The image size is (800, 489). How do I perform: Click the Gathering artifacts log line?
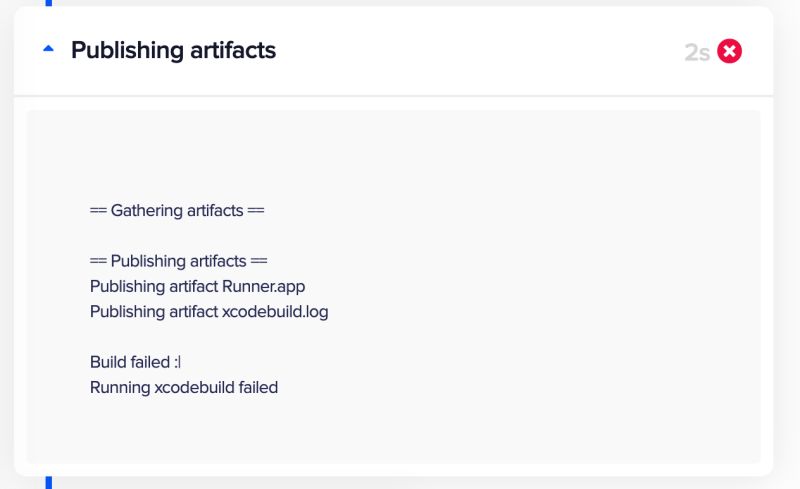click(177, 211)
